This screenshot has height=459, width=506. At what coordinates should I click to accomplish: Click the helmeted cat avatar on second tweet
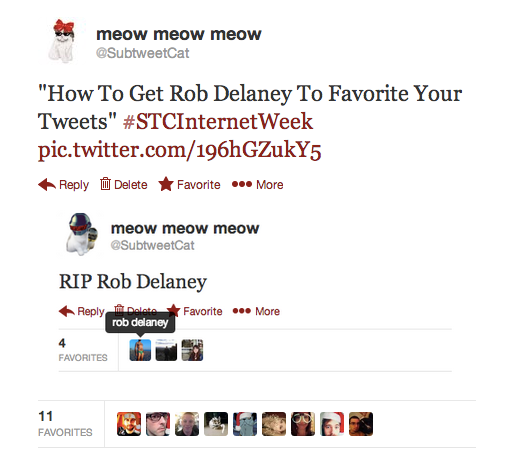click(82, 235)
